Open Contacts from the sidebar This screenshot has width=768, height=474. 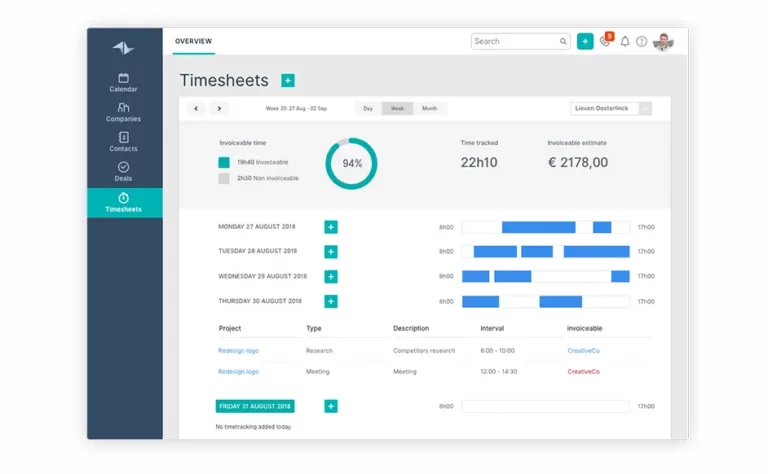123,142
